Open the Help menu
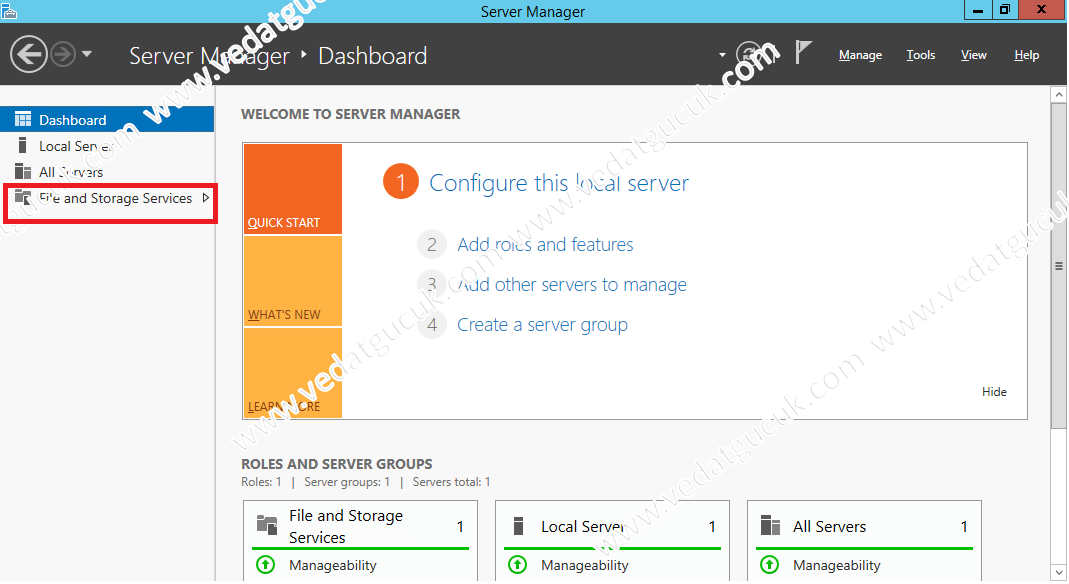 tap(1026, 55)
